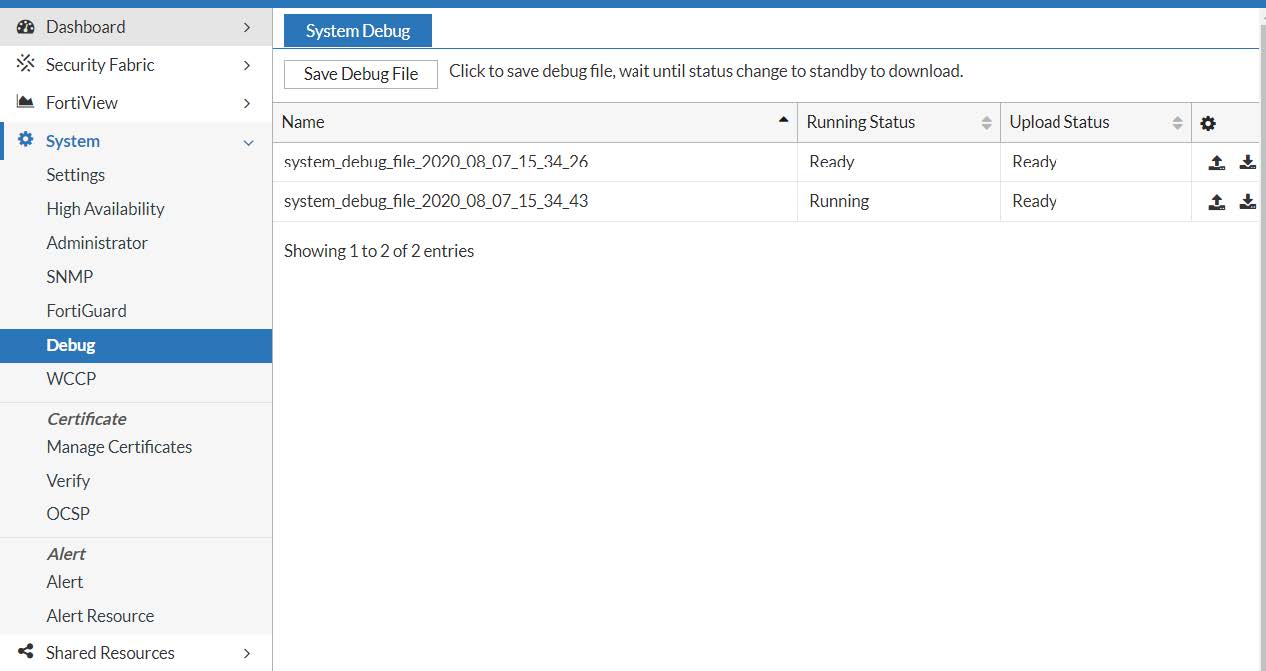Sort by Upload Status arrows
This screenshot has width=1266, height=671.
[x=1177, y=122]
